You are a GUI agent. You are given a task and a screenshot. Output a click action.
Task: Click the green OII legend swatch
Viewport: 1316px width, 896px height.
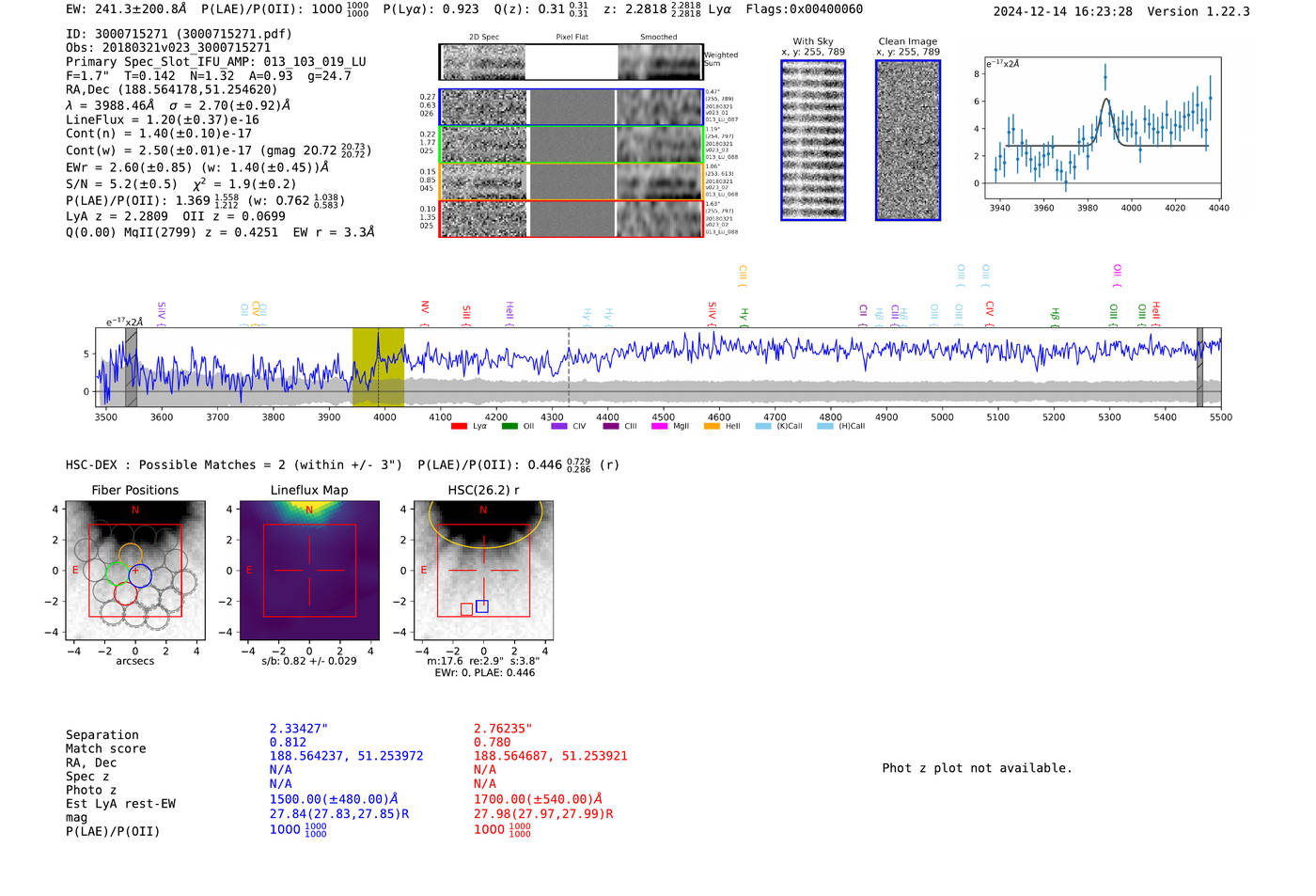pyautogui.click(x=509, y=426)
